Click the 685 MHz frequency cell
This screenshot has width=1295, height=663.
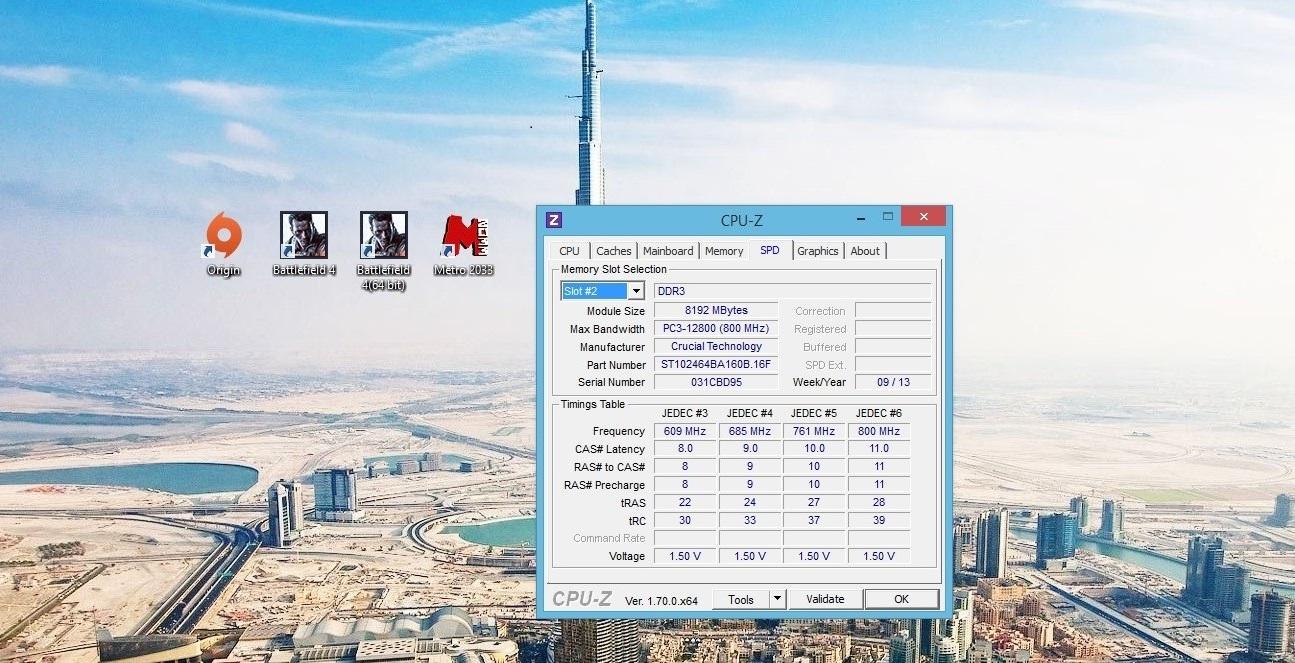[750, 432]
